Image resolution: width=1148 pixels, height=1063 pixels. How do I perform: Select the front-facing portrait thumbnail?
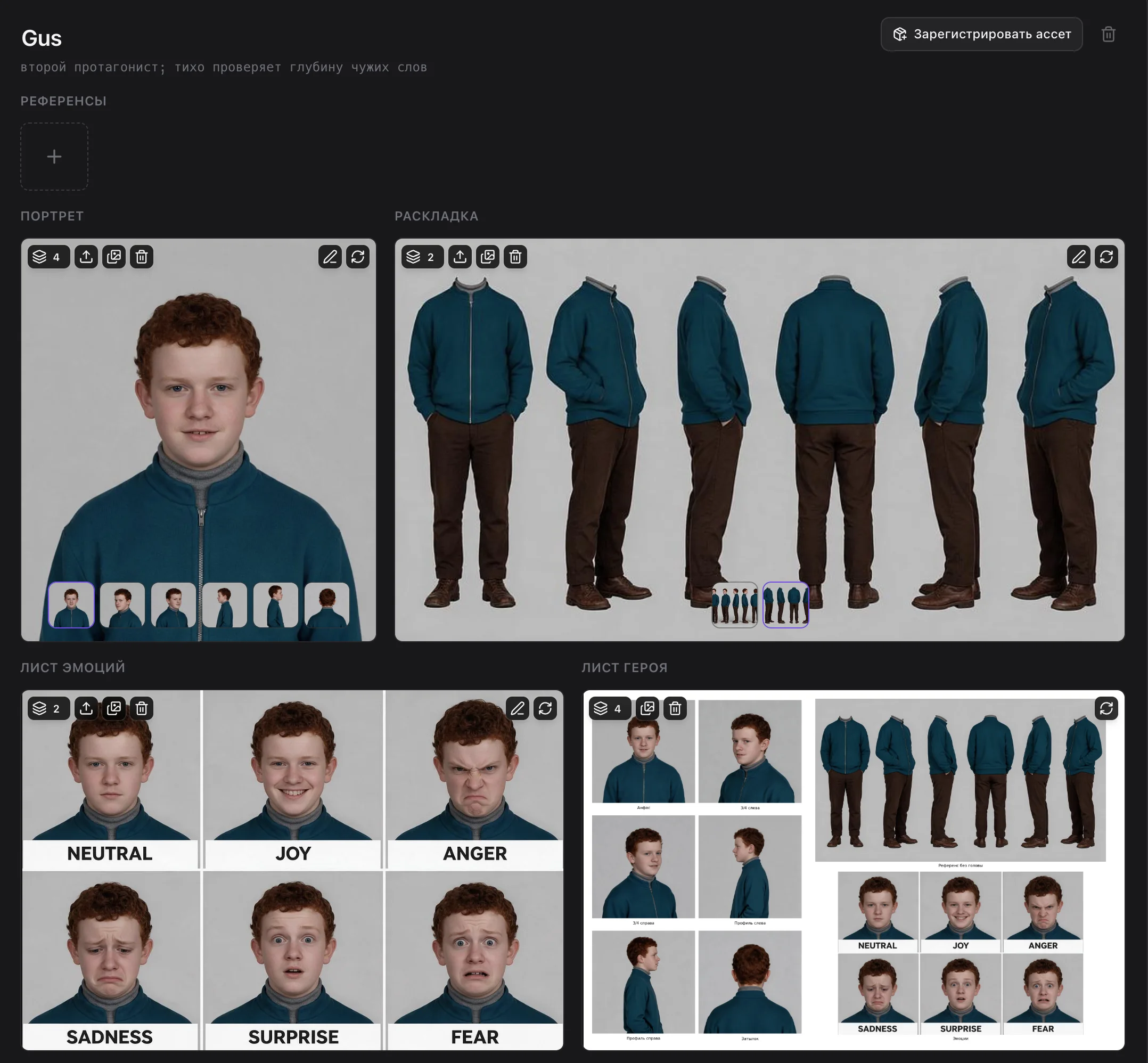(71, 605)
